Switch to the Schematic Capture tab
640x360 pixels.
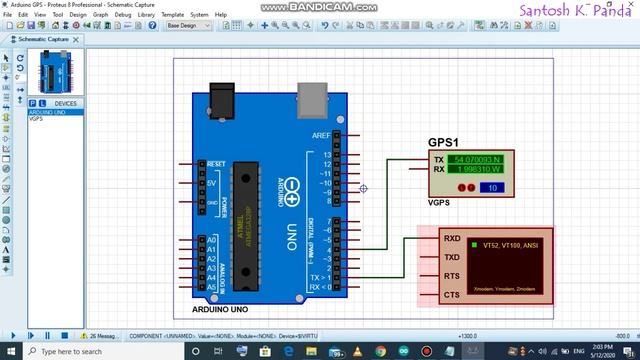43,39
